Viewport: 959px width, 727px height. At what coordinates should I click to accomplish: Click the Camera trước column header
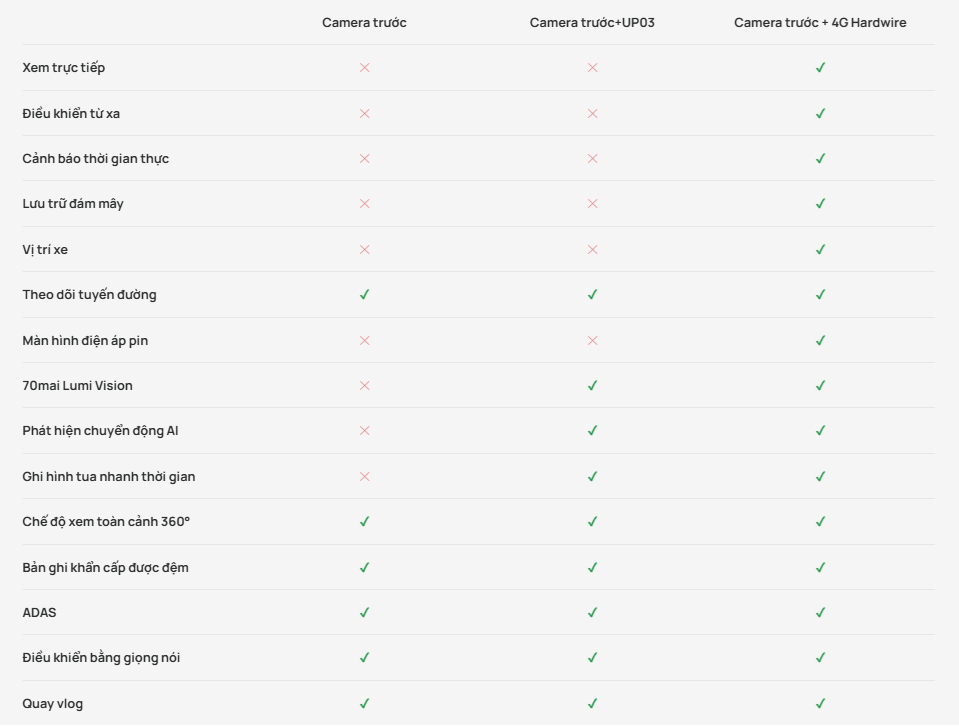tap(364, 23)
